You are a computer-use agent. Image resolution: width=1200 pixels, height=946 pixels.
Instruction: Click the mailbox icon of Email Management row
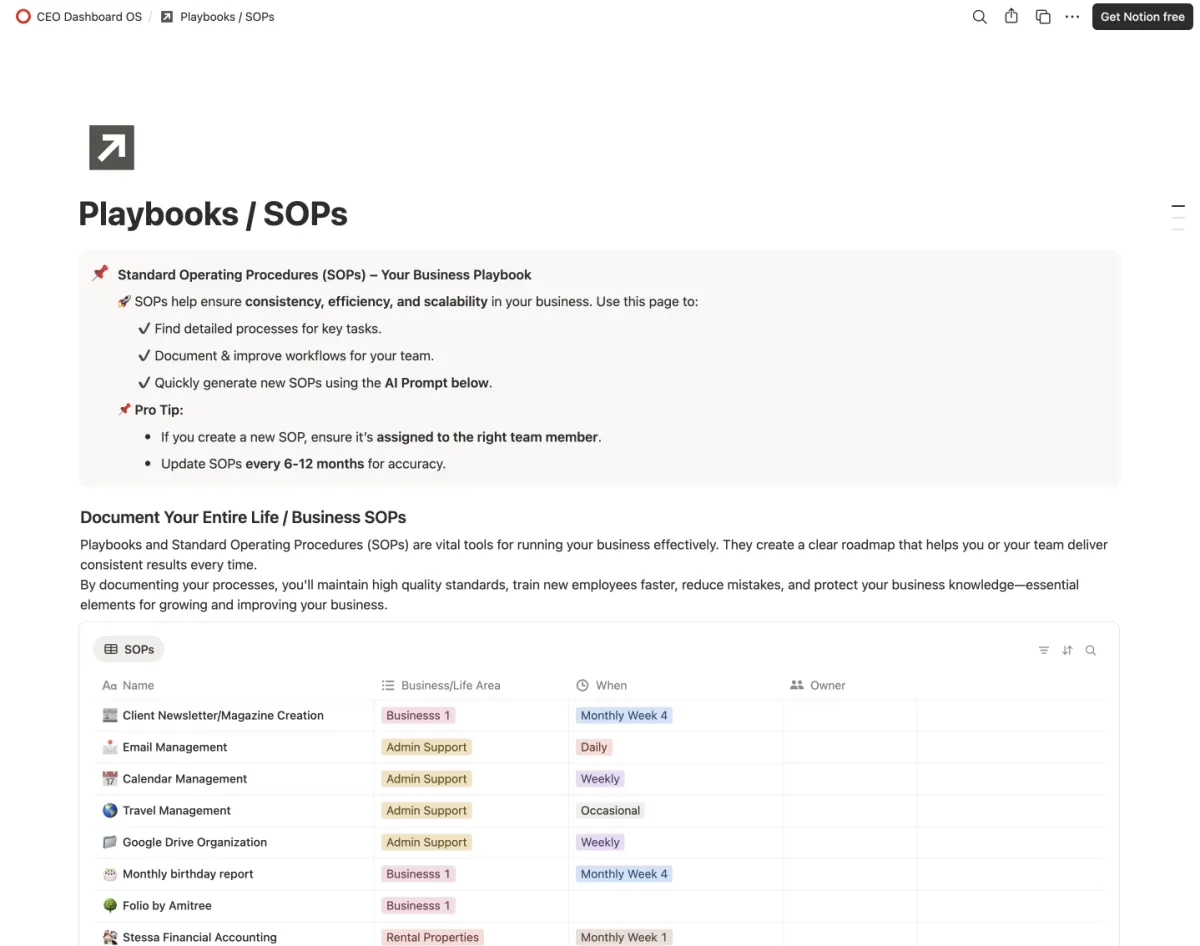click(110, 747)
